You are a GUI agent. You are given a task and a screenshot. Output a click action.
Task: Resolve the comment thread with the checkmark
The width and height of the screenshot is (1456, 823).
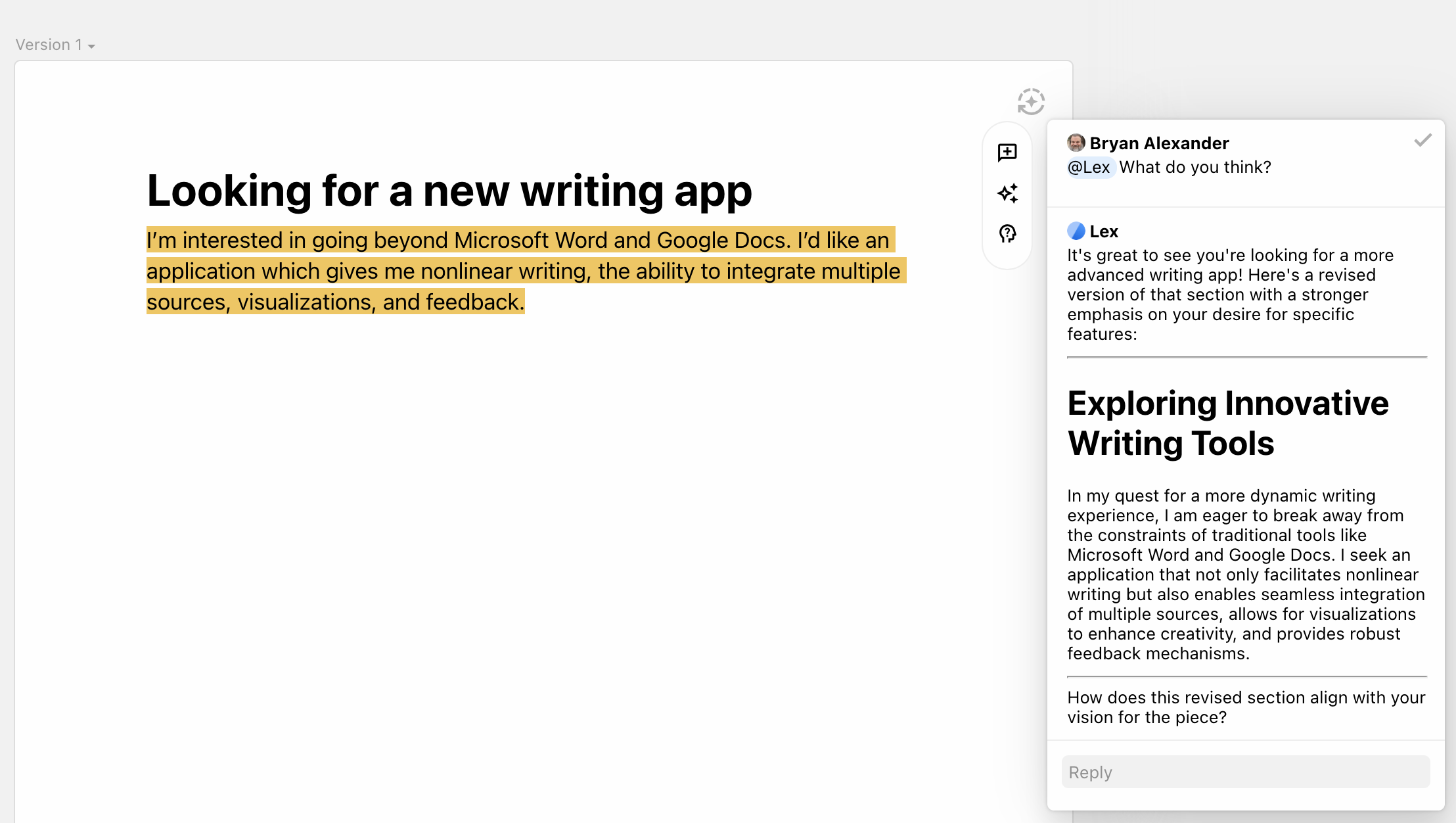[x=1422, y=140]
